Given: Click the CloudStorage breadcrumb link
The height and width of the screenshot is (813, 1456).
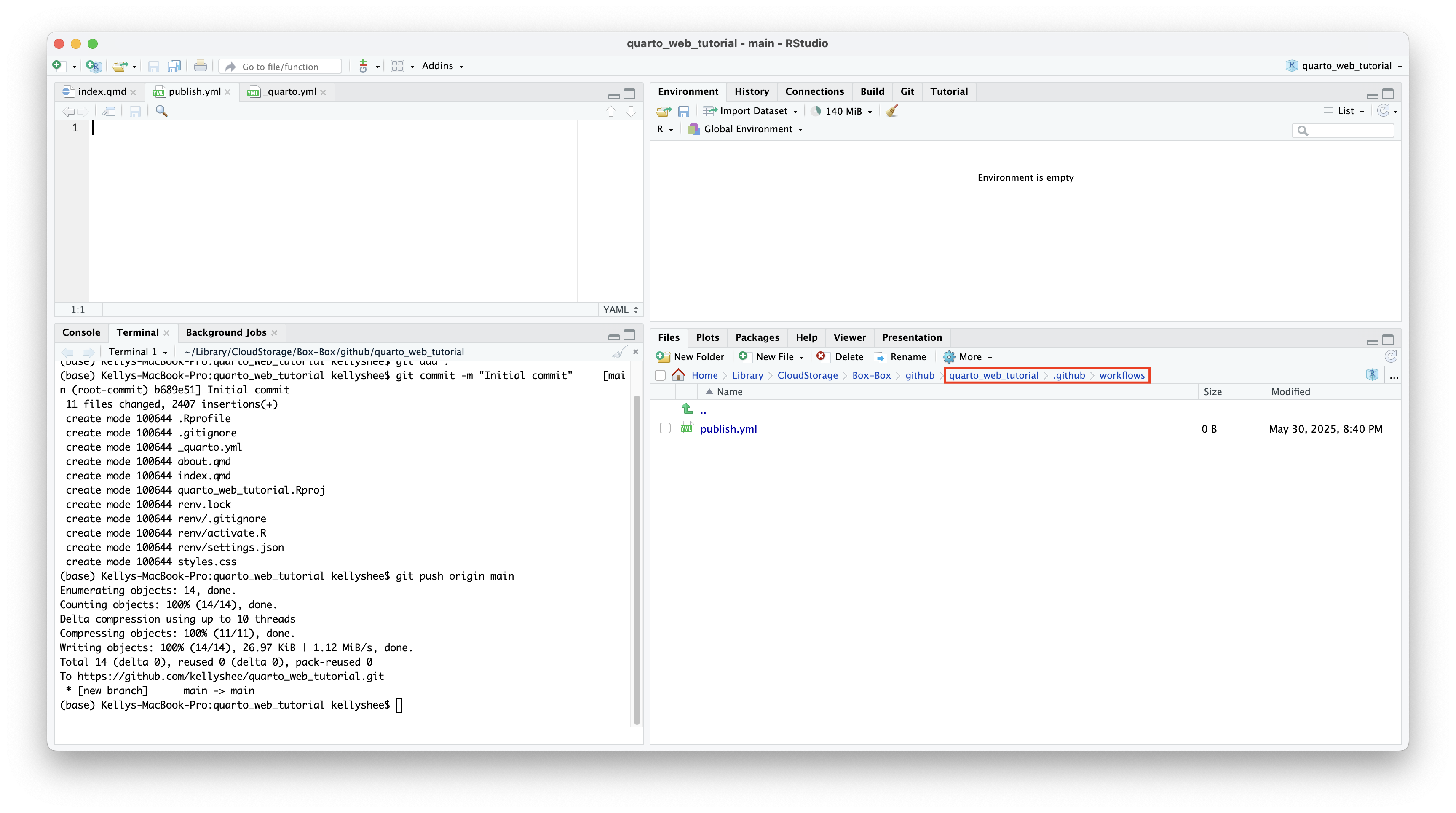Looking at the screenshot, I should tap(807, 375).
